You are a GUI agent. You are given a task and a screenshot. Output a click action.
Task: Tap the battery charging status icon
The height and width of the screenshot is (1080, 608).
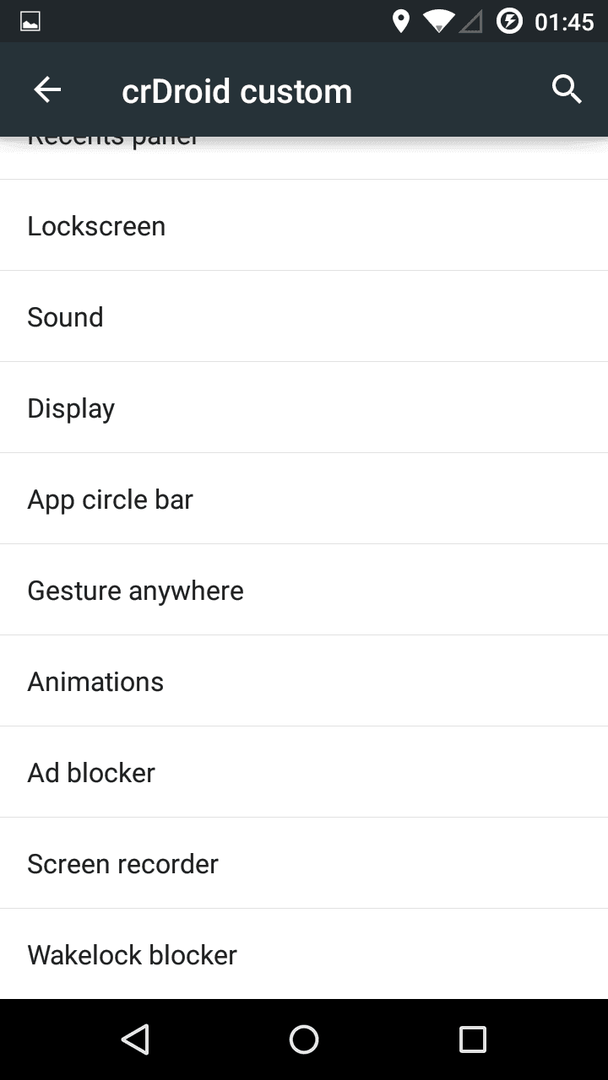(x=510, y=21)
